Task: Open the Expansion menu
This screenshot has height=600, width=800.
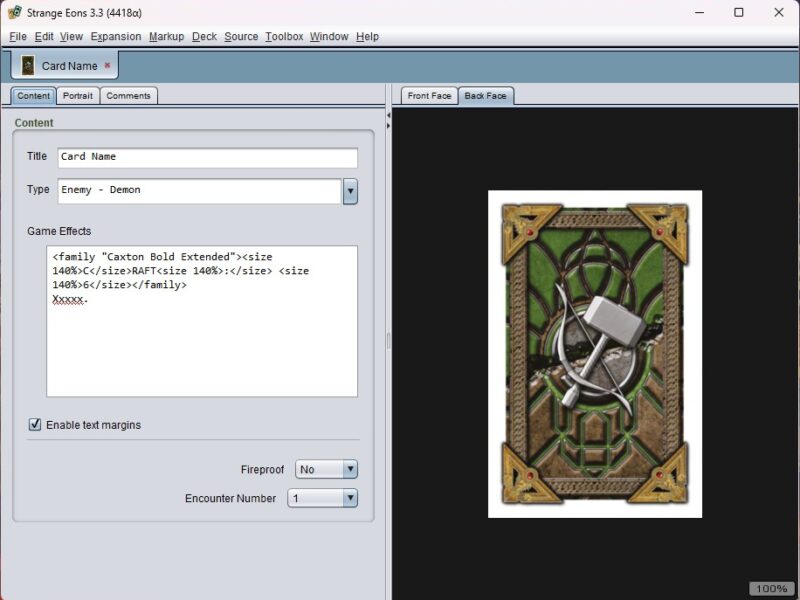Action: (116, 36)
